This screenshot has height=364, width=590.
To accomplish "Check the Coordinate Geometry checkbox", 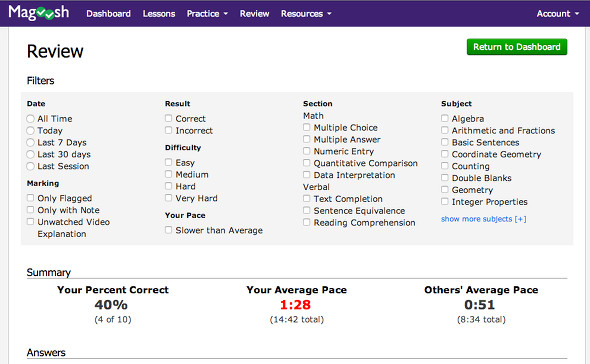I will 445,154.
